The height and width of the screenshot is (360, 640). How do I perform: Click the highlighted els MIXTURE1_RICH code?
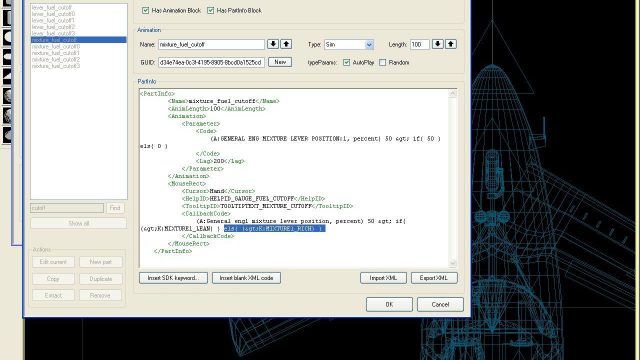tap(274, 229)
